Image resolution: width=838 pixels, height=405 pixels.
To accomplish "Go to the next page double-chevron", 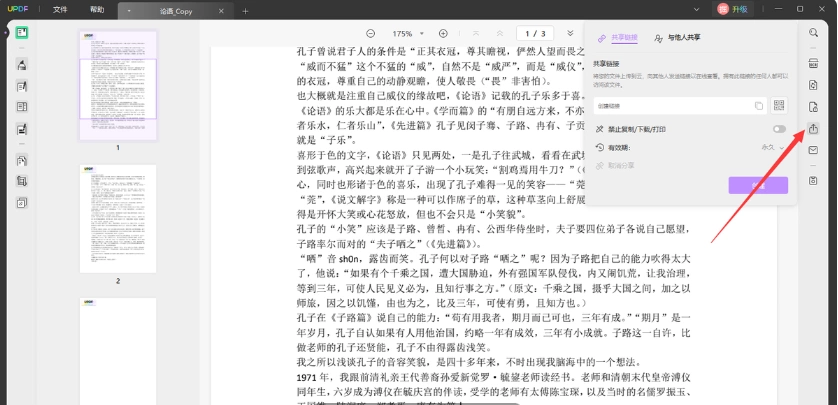I will click(570, 33).
